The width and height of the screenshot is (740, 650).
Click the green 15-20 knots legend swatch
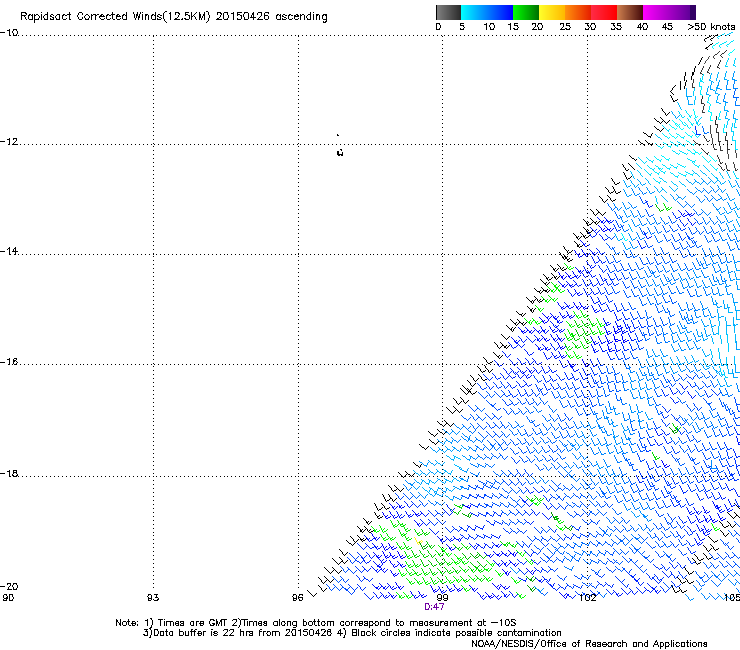[x=526, y=12]
